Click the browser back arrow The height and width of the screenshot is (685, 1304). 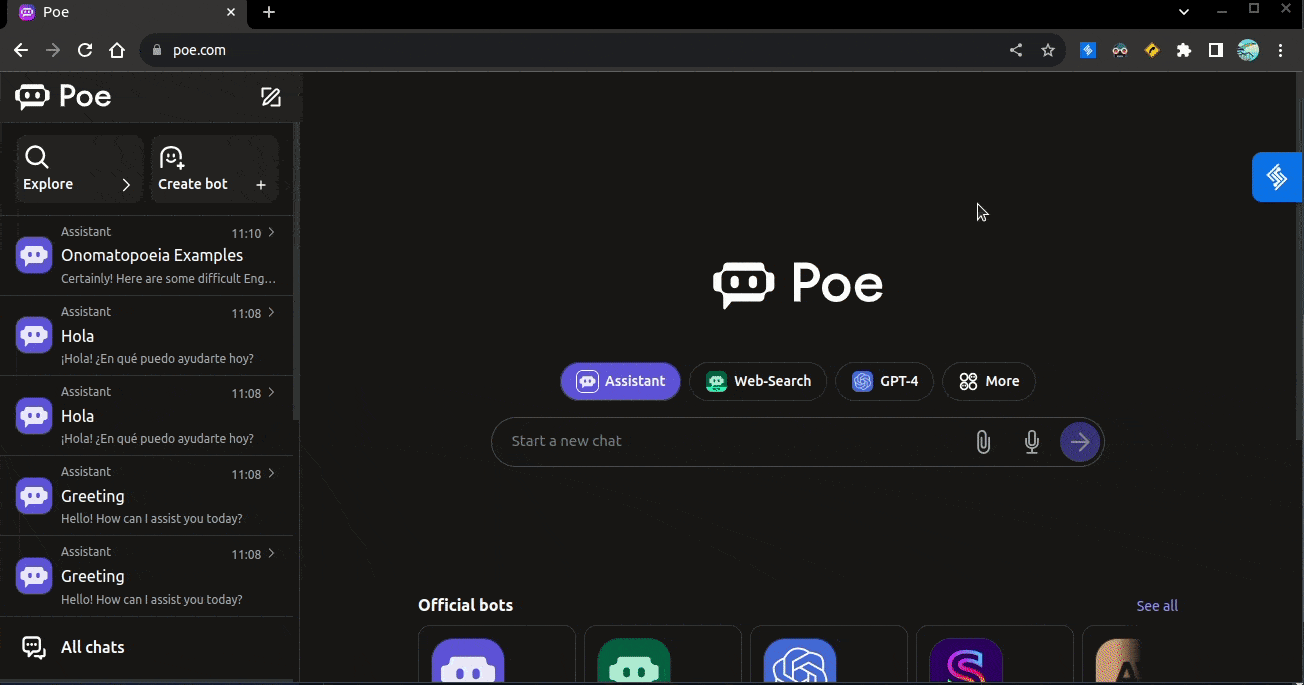[21, 50]
